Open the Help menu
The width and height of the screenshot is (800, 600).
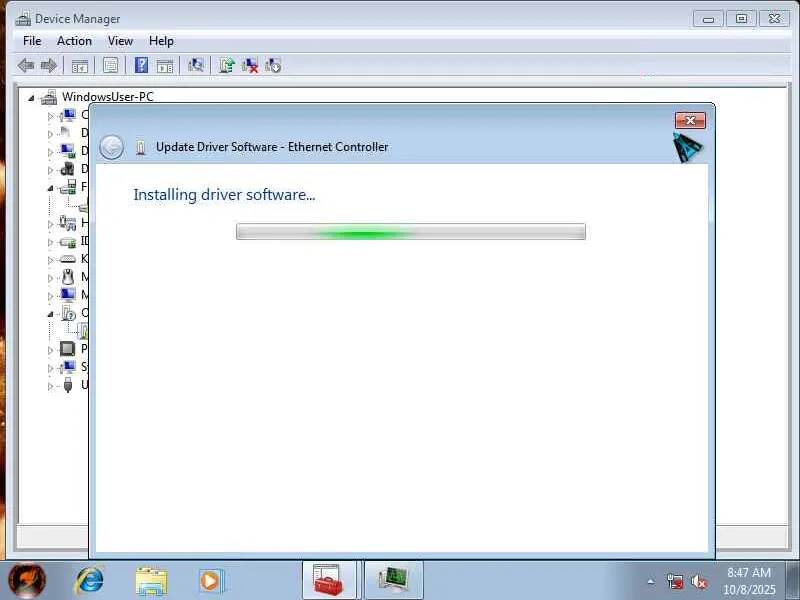coord(161,41)
